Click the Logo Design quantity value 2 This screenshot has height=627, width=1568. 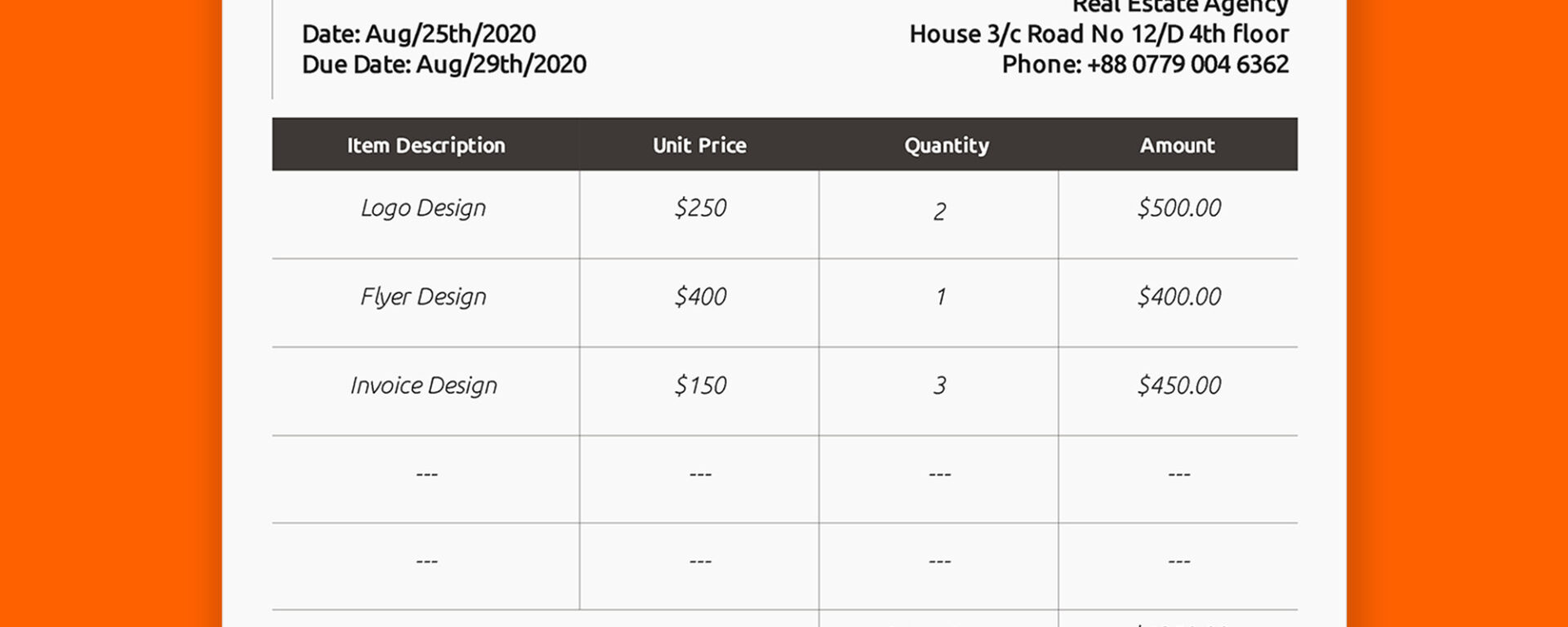939,211
